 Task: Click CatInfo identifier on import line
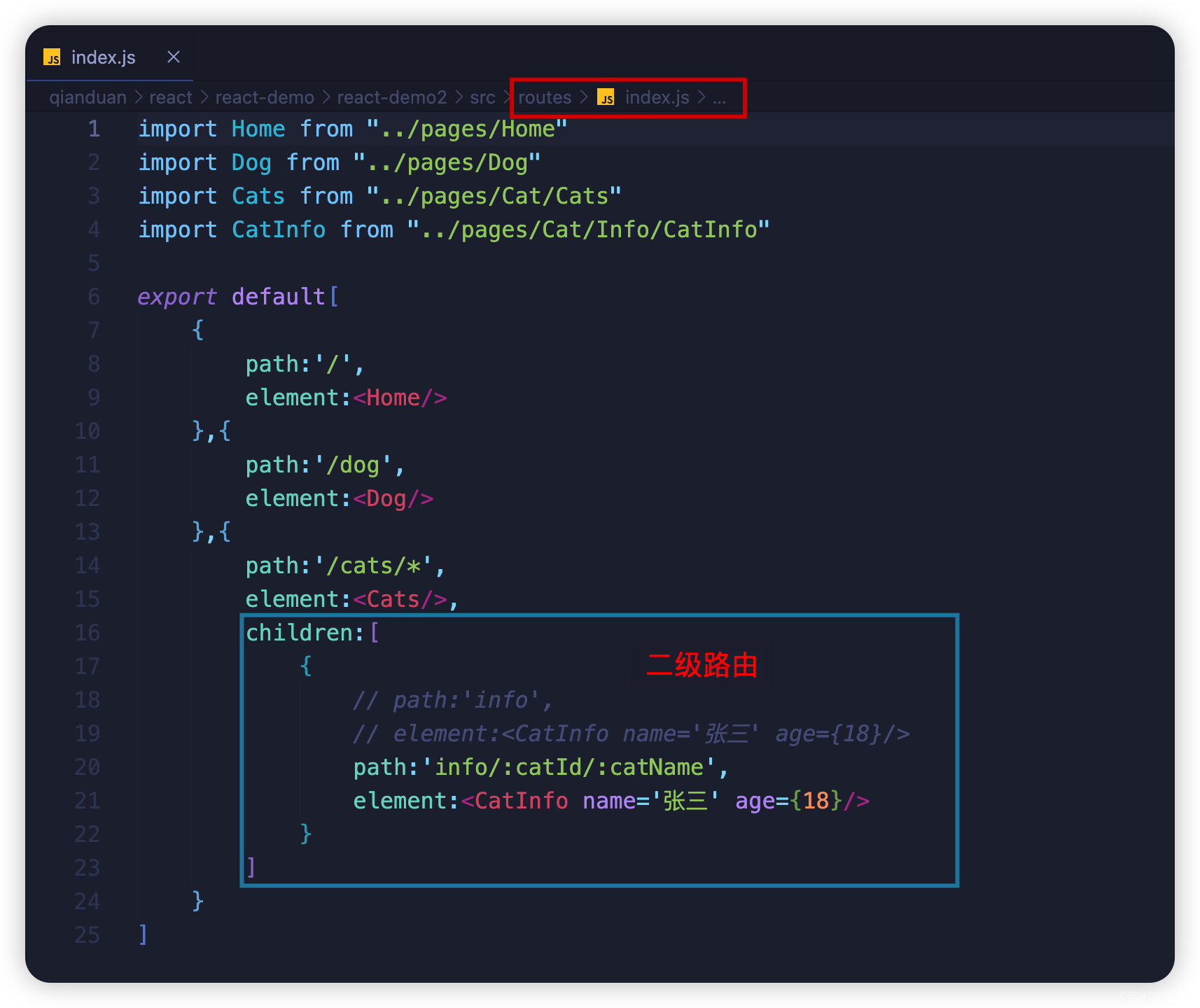click(279, 230)
